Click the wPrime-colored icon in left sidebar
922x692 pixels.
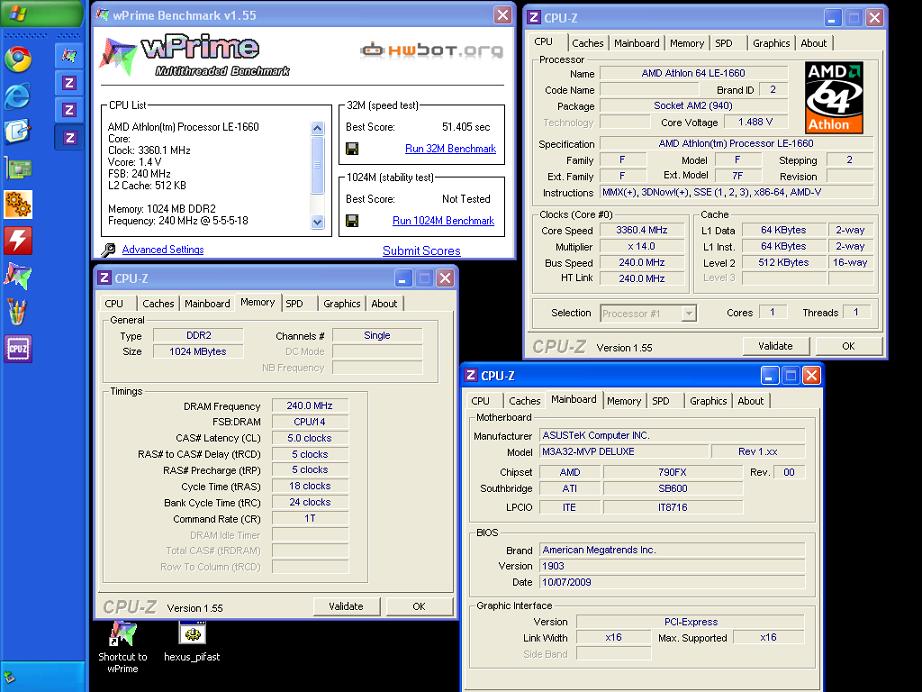pyautogui.click(x=18, y=276)
